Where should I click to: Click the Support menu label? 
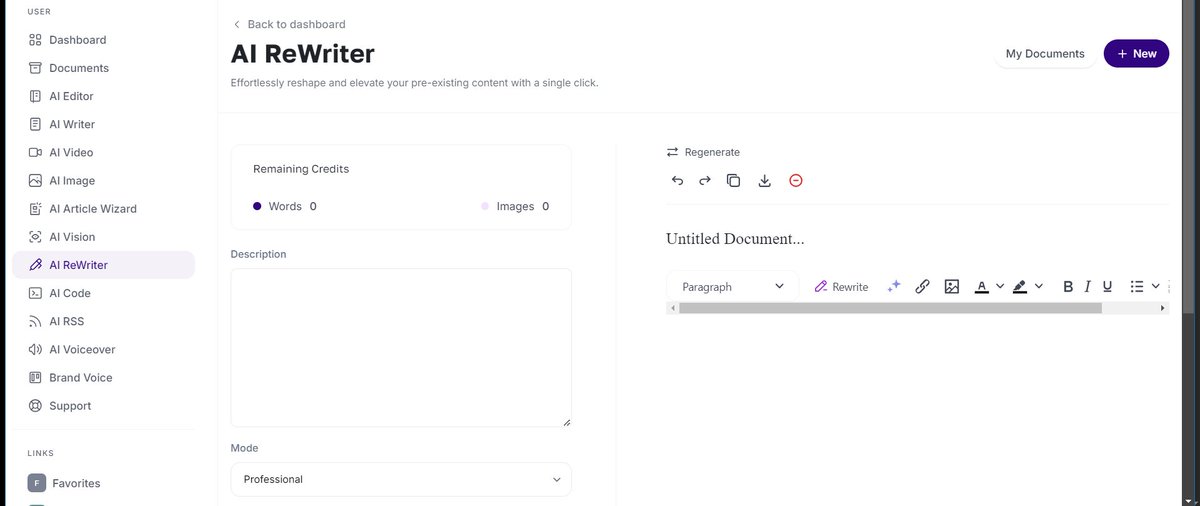pyautogui.click(x=70, y=406)
